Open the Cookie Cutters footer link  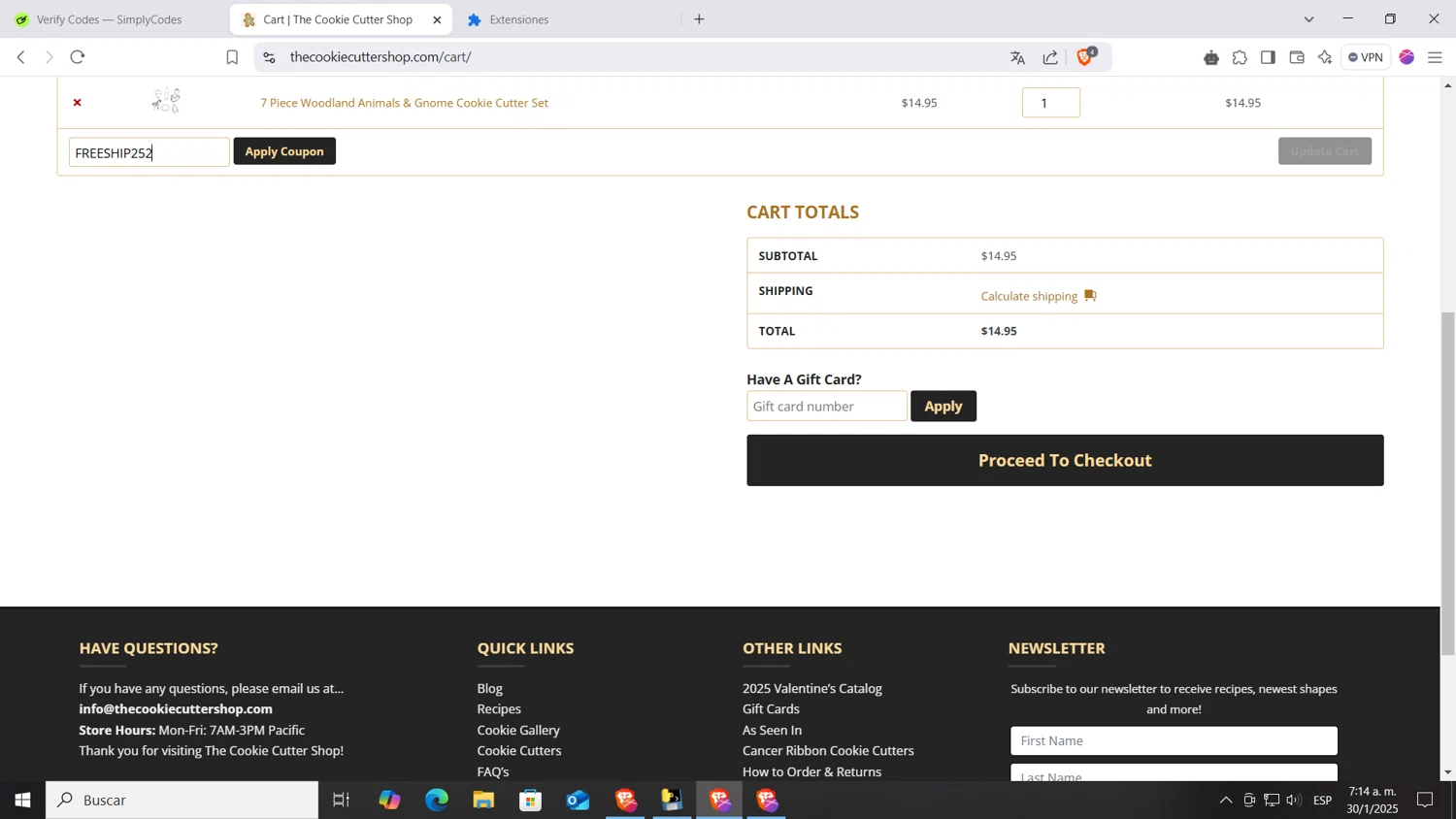(x=519, y=751)
